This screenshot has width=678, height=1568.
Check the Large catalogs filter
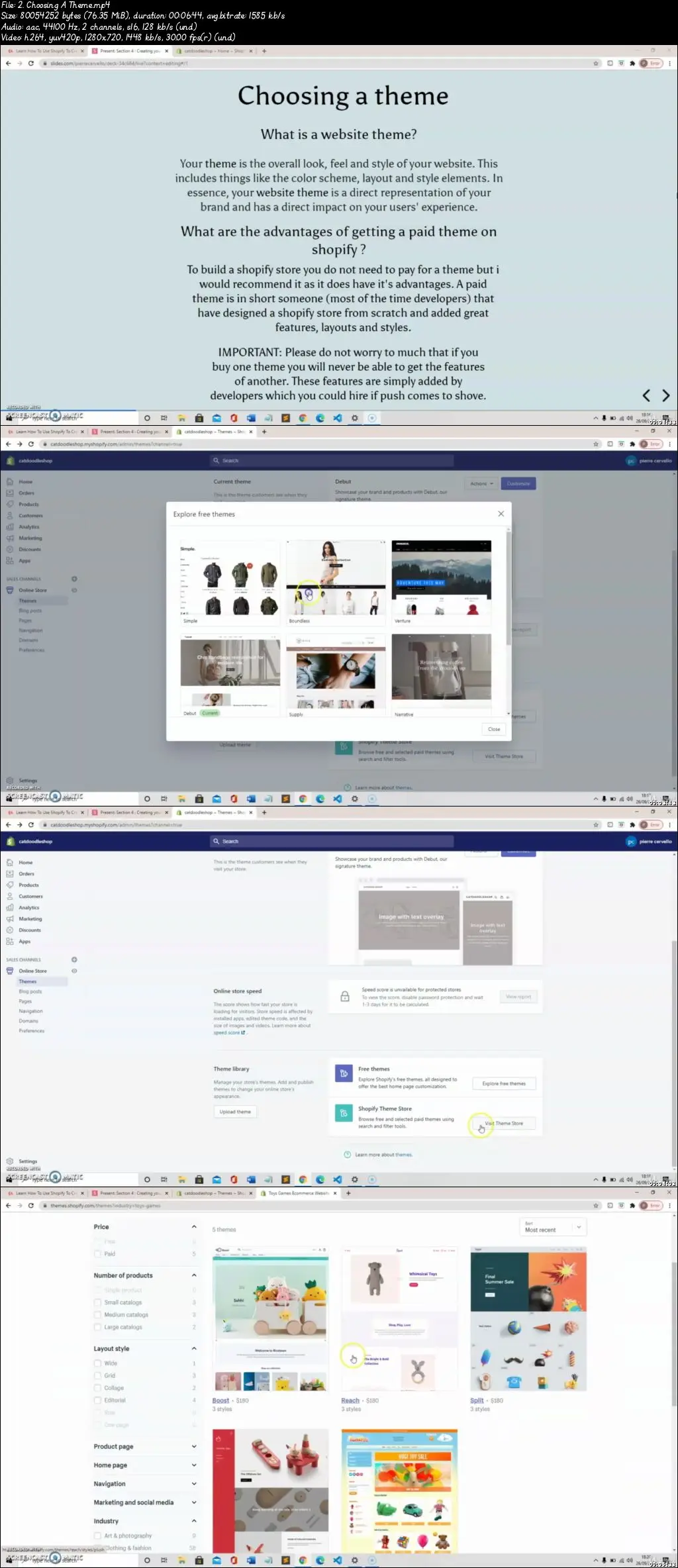(98, 1327)
